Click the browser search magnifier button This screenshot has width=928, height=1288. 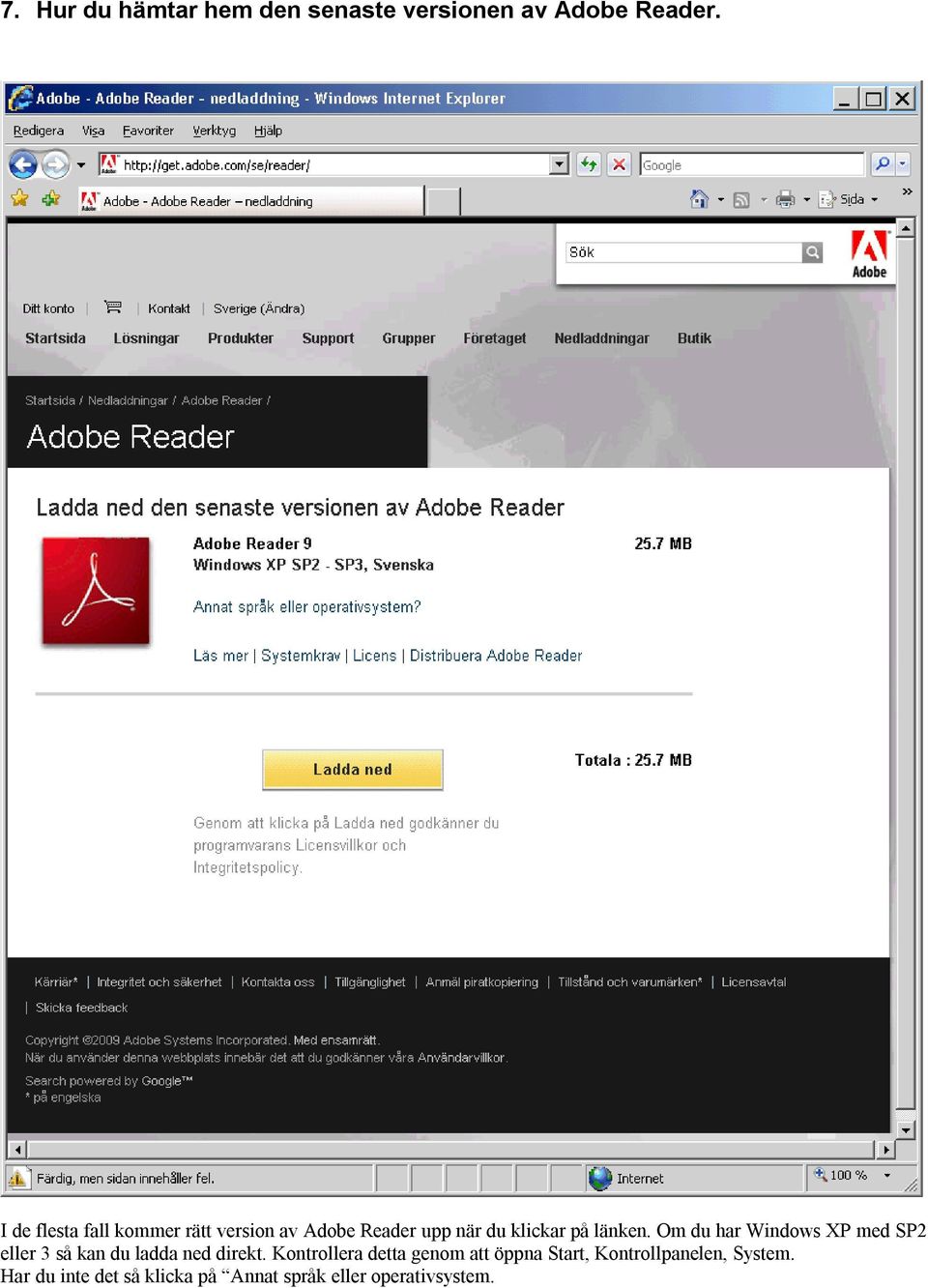pyautogui.click(x=882, y=164)
